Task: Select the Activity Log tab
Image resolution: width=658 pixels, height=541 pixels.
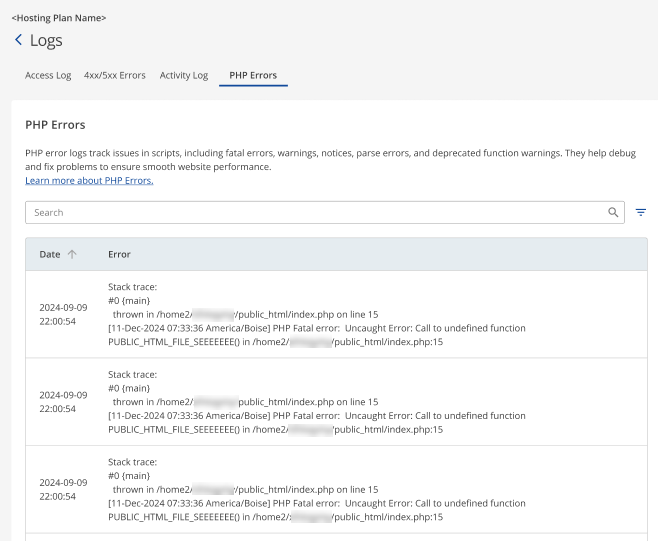Action: [x=184, y=76]
